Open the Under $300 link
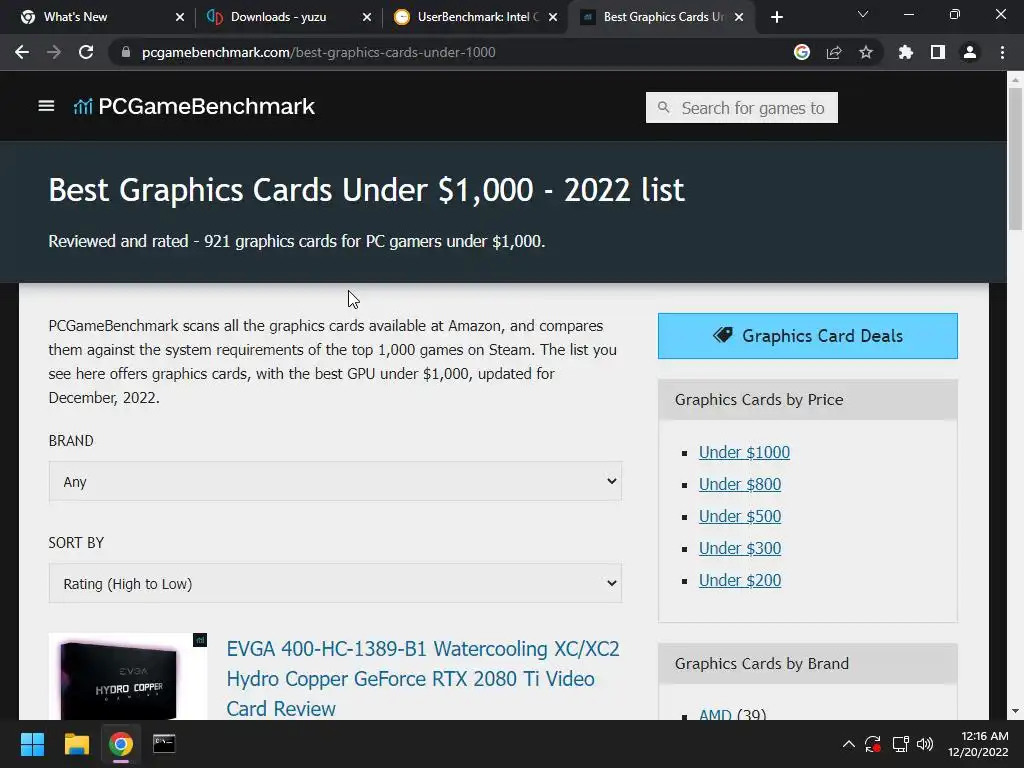Screen dimensions: 1024x768 click(740, 548)
